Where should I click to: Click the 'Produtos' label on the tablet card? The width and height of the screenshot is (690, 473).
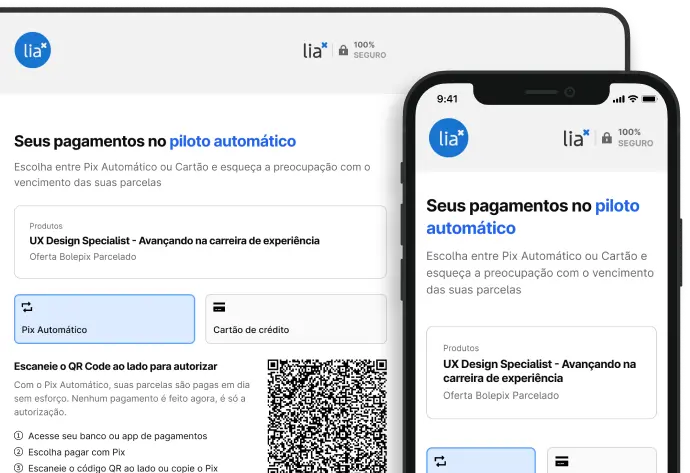(x=46, y=226)
